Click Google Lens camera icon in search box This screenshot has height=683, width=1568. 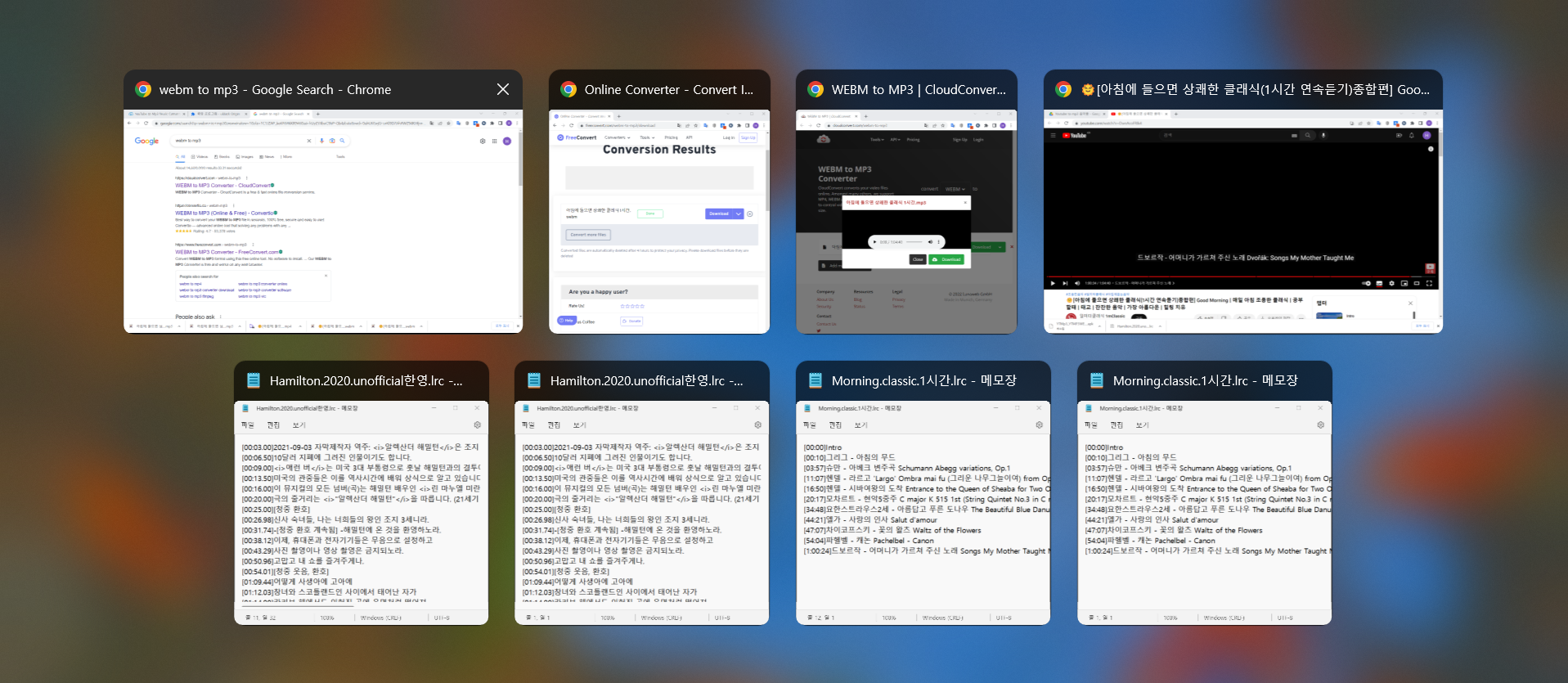tap(332, 141)
